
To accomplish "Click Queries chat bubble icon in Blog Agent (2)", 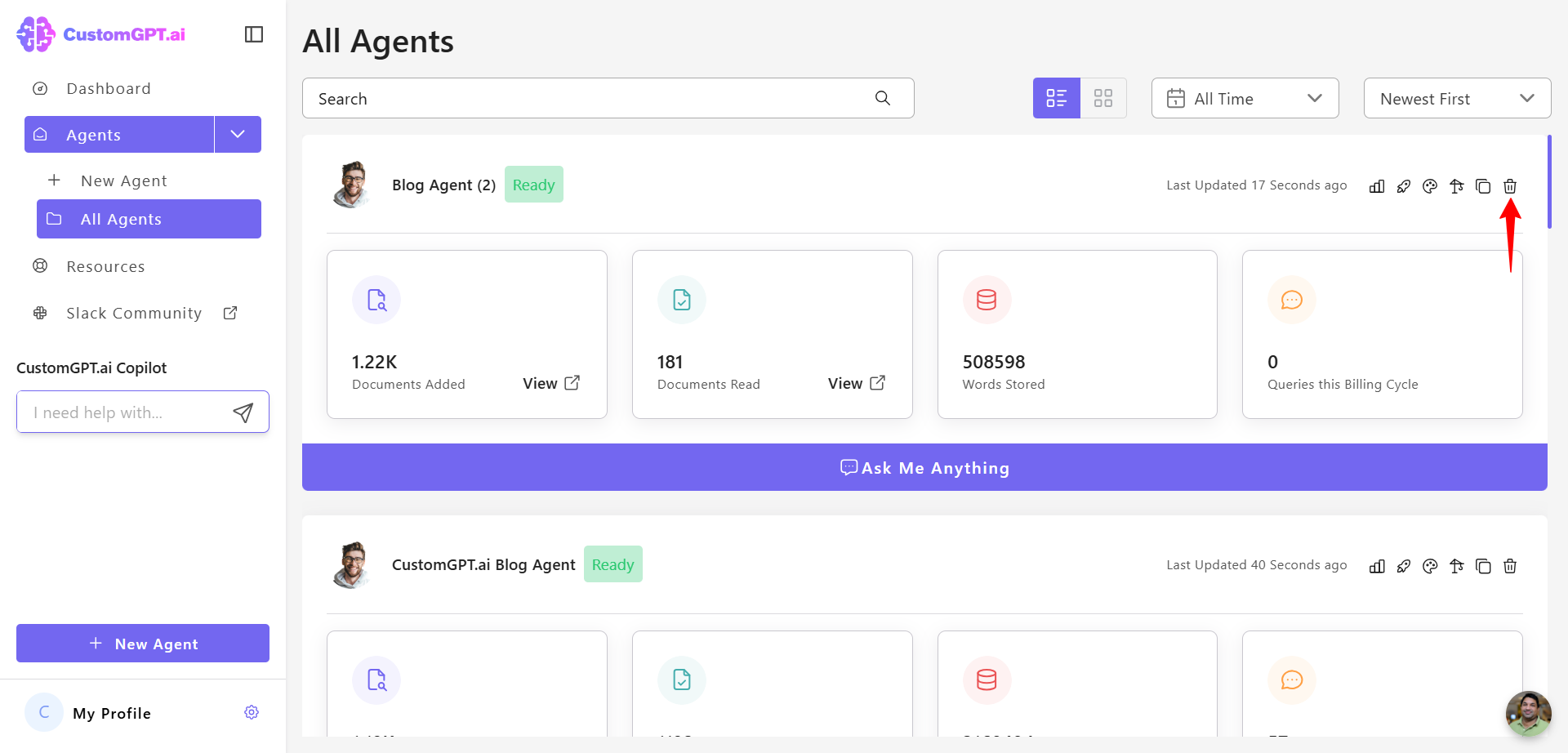I will (1292, 300).
